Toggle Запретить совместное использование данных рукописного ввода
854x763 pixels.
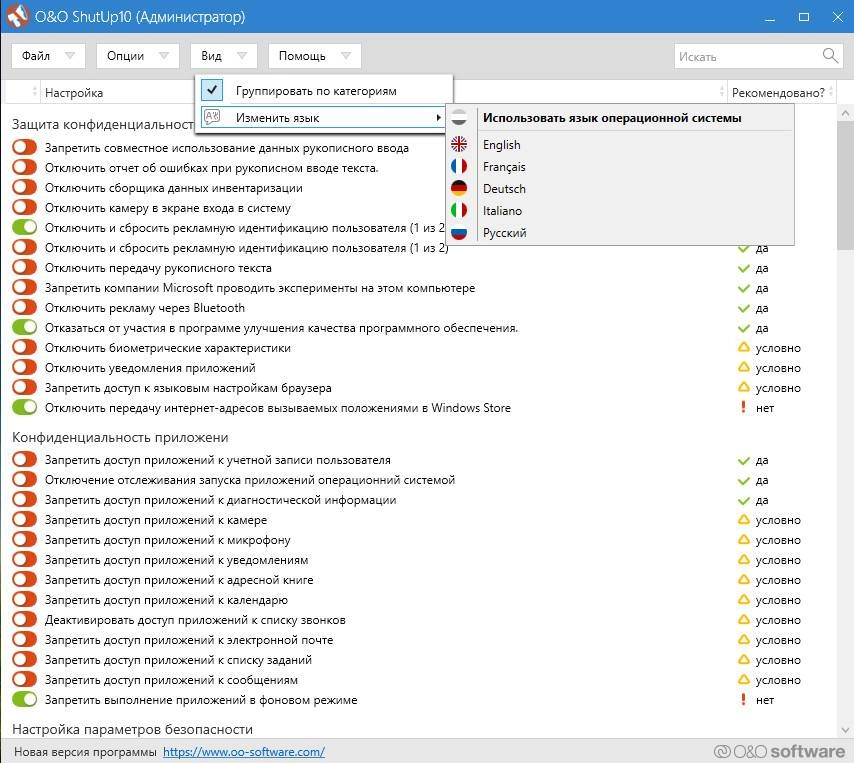tap(25, 147)
